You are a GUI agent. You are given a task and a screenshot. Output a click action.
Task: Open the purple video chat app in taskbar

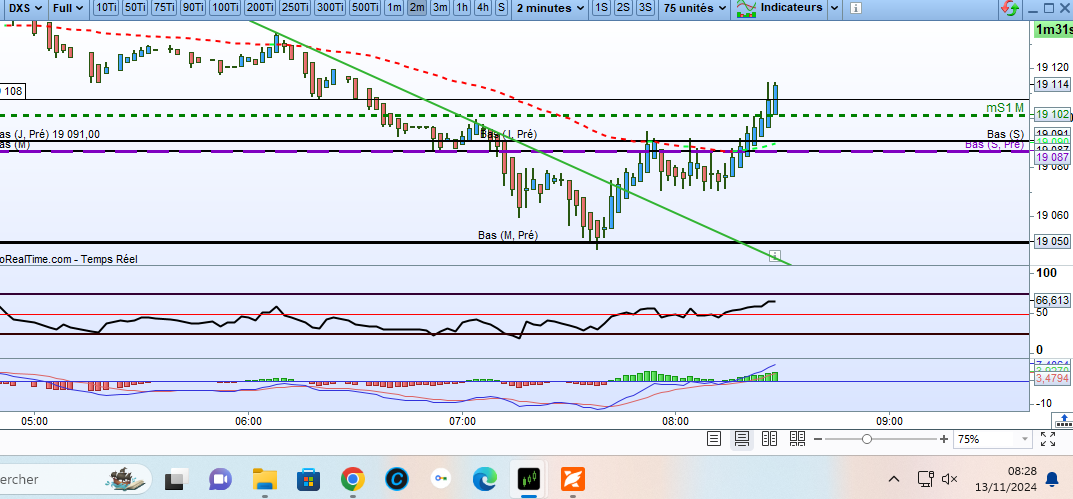click(220, 479)
